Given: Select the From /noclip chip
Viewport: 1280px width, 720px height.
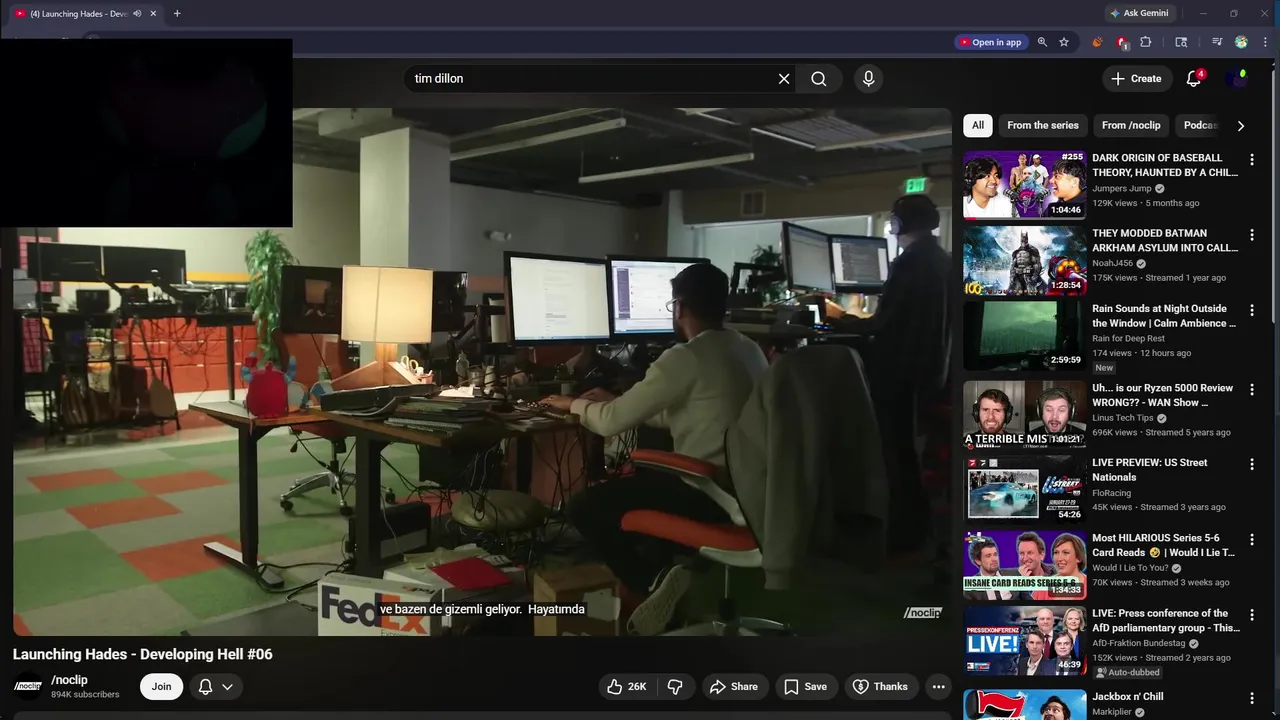Looking at the screenshot, I should click(1131, 126).
